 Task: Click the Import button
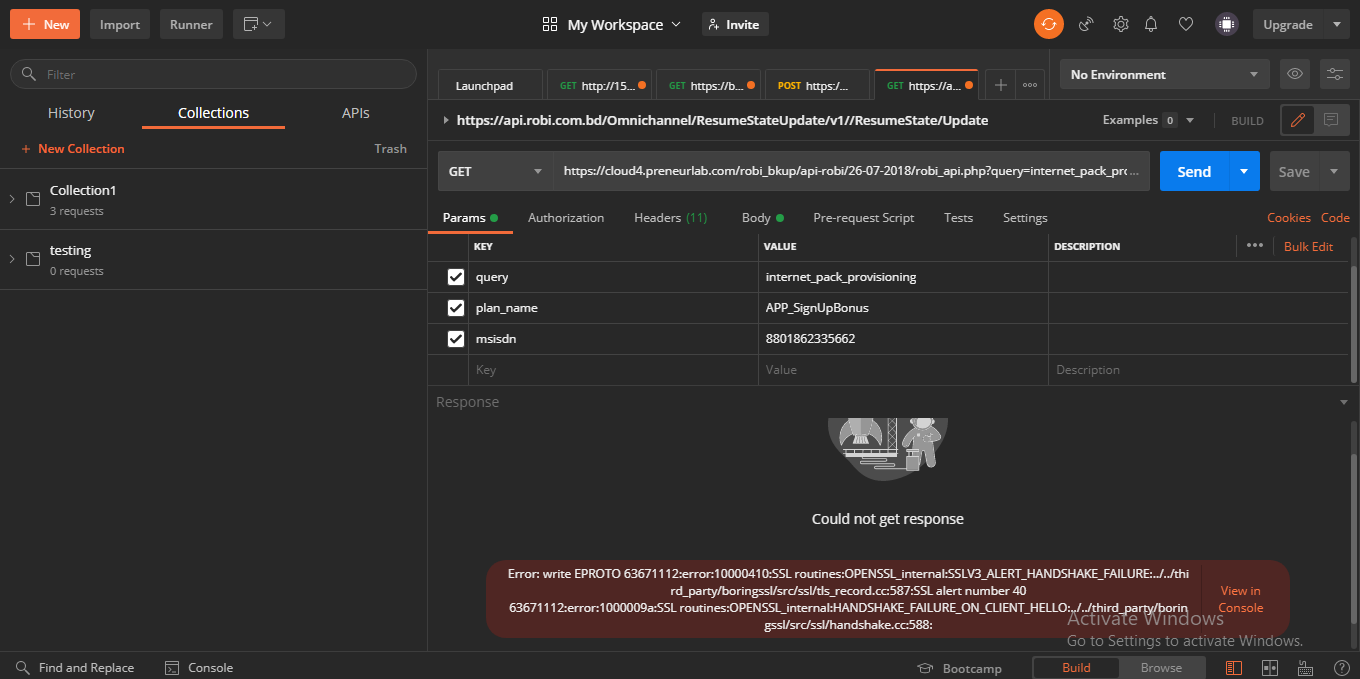coord(120,24)
